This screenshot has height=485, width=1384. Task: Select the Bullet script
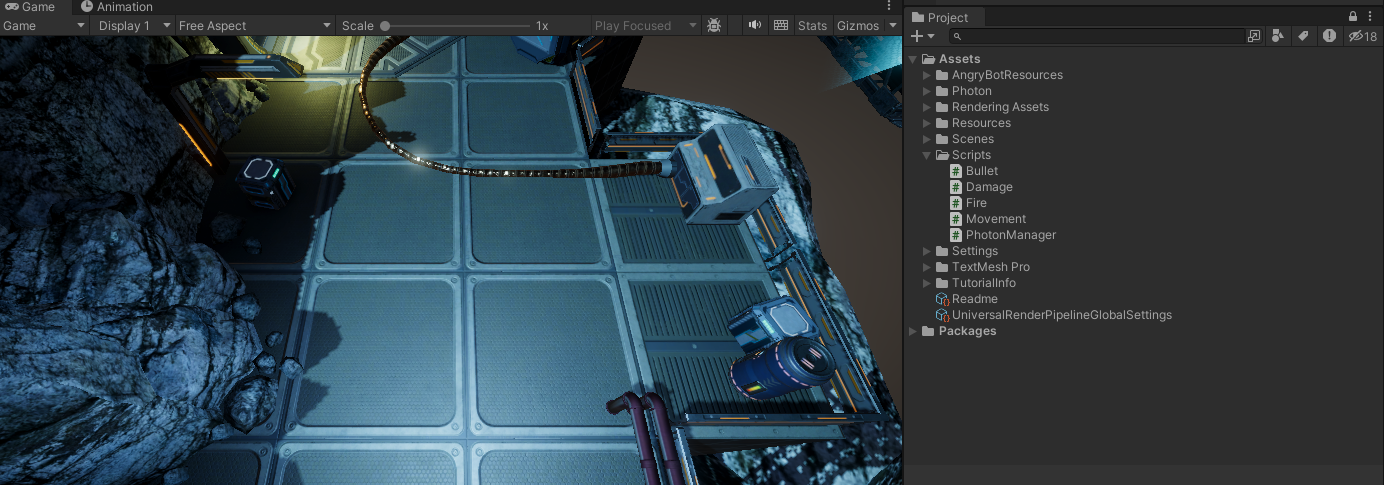[974, 171]
